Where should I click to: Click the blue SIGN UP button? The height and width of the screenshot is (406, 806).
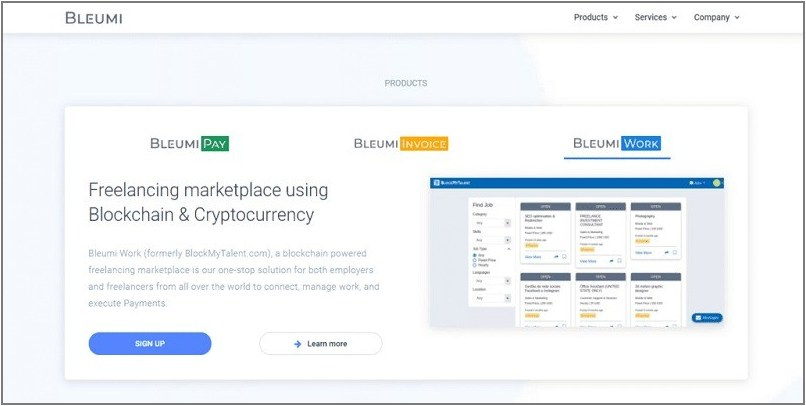(x=150, y=343)
